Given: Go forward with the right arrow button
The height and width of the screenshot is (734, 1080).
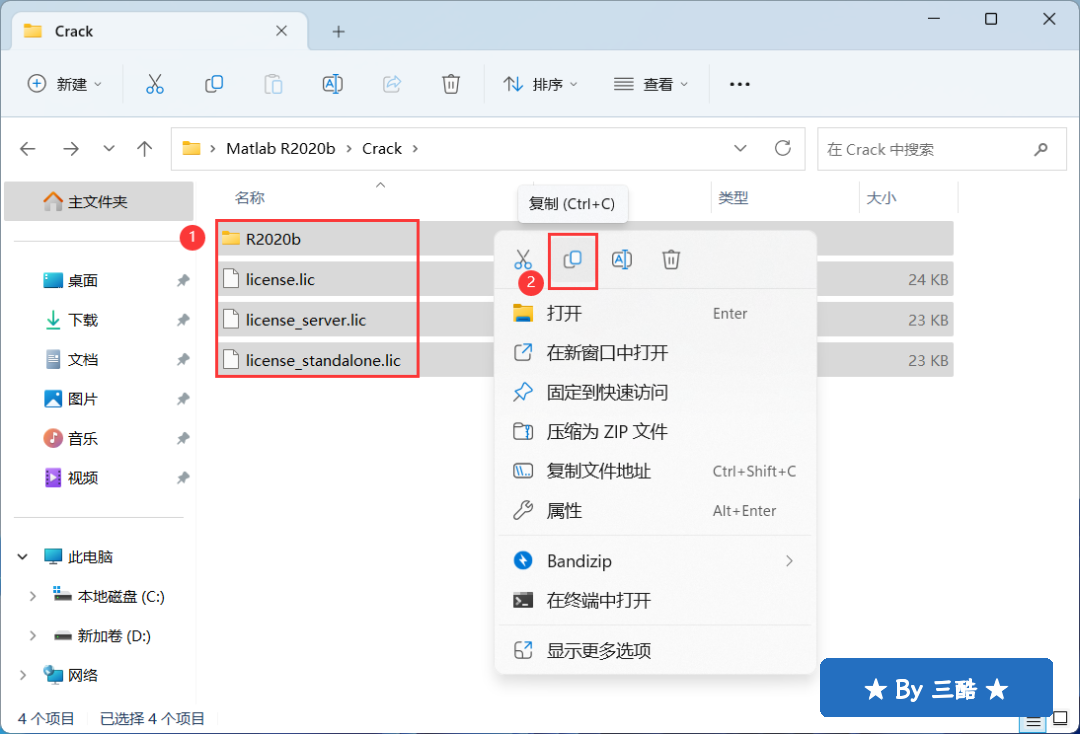Looking at the screenshot, I should point(71,149).
